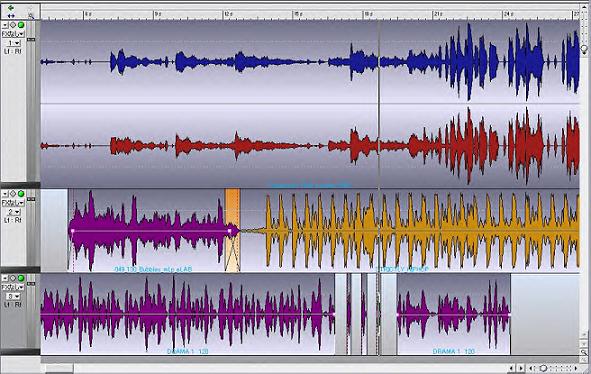Image resolution: width=591 pixels, height=374 pixels.
Task: Toggle track 2 green mute light
Action: point(21,193)
